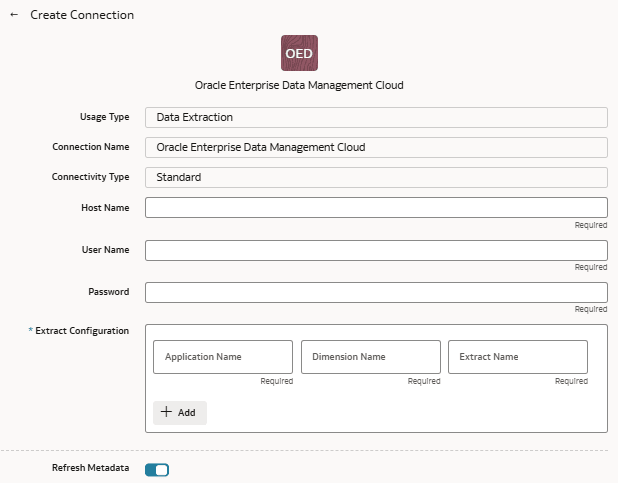Image resolution: width=618 pixels, height=483 pixels.
Task: Click the Application Name field
Action: 223,357
